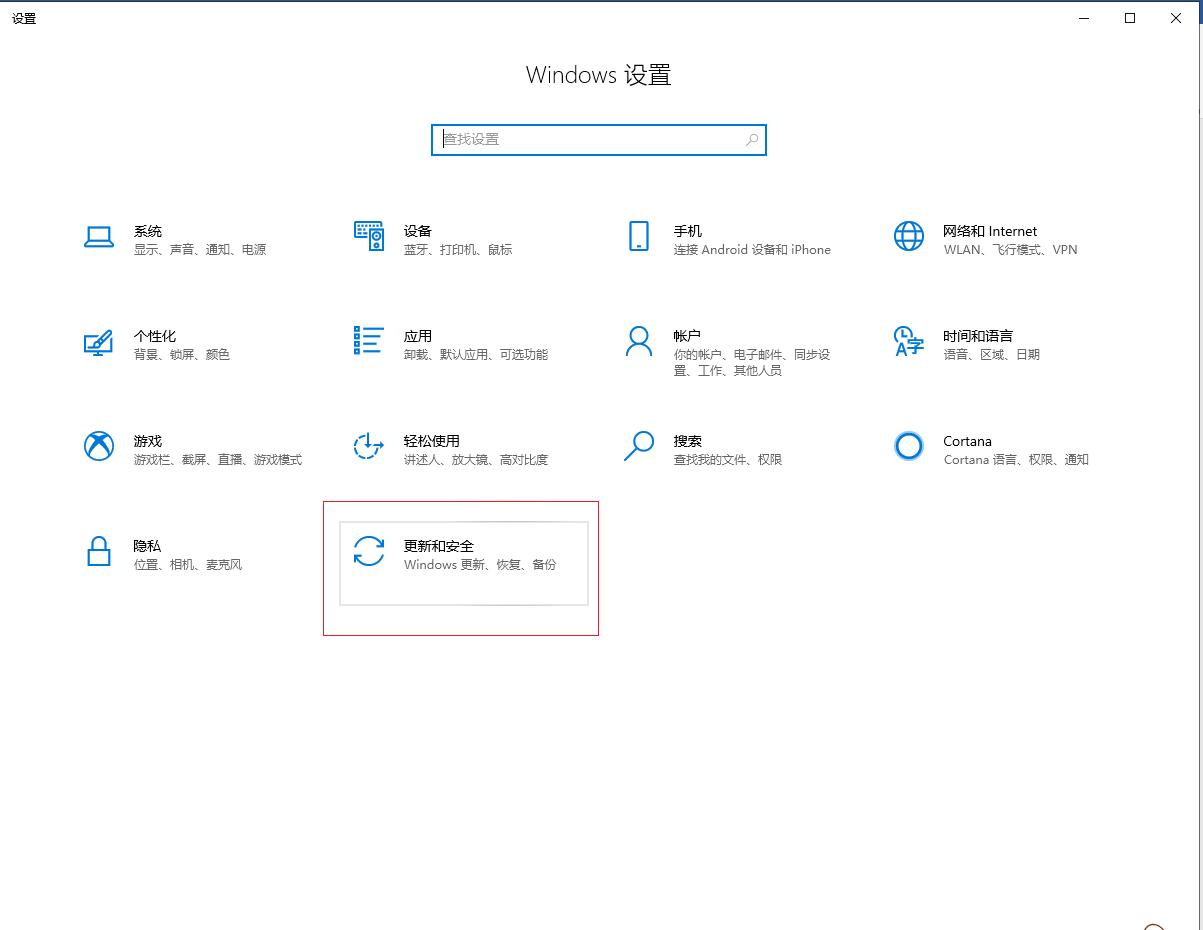1203x930 pixels.
Task: Select the 网络和 Internet globe icon
Action: (908, 236)
